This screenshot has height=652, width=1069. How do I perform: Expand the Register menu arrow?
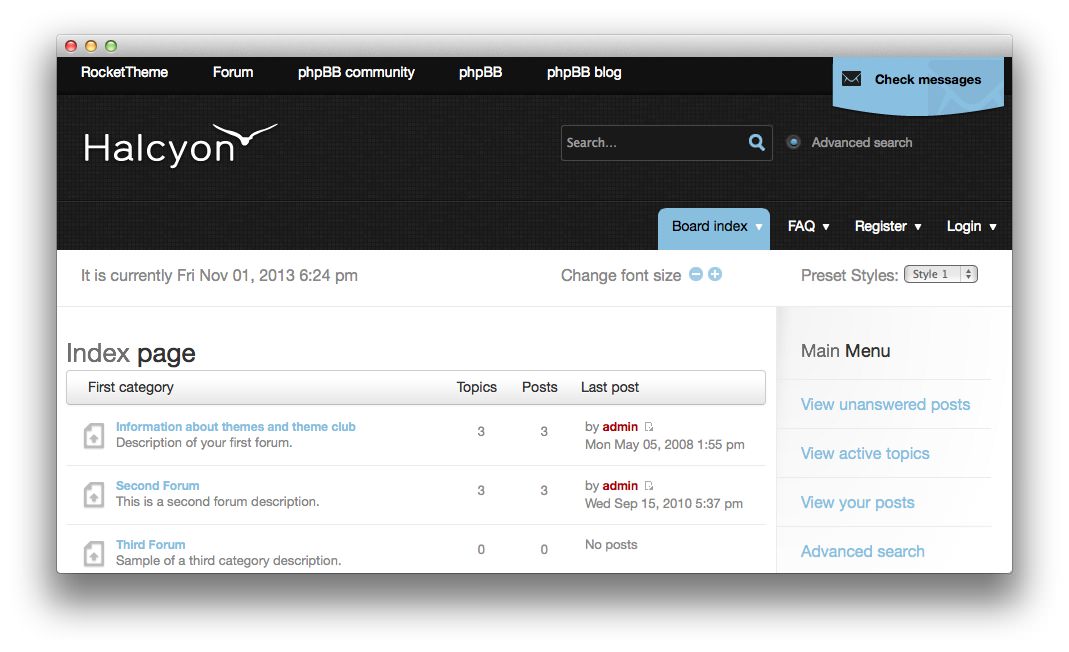(x=918, y=227)
